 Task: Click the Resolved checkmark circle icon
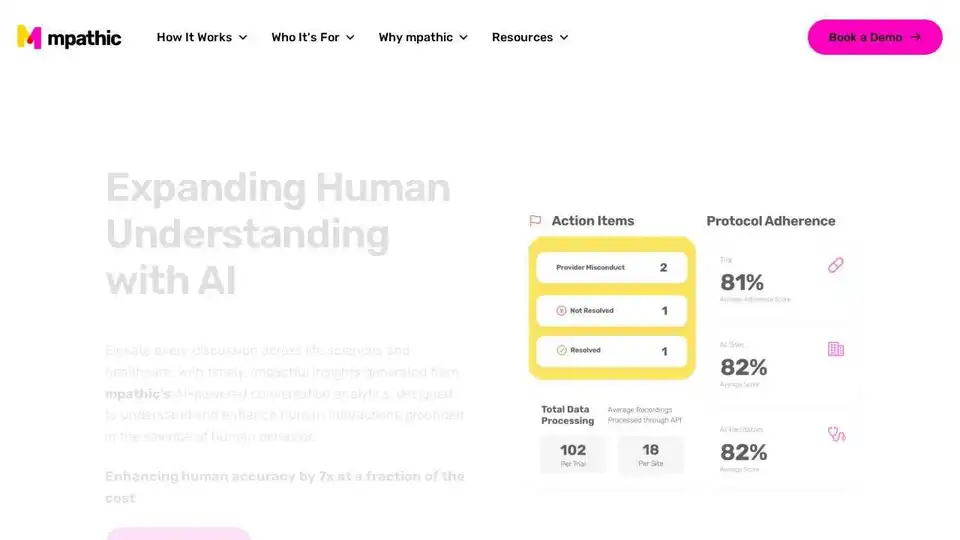(561, 350)
